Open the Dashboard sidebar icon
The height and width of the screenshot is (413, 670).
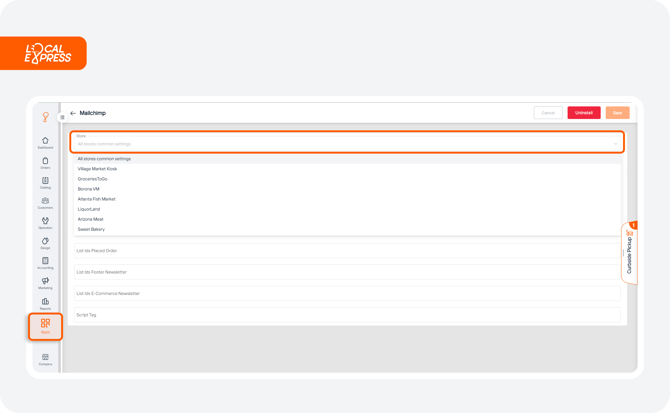(x=45, y=143)
